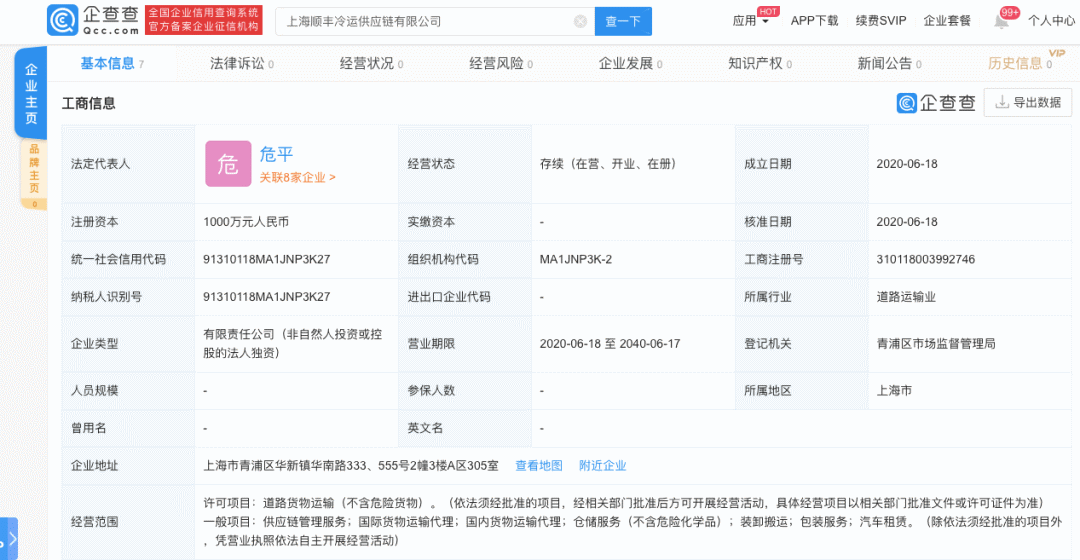Click the 查一下 search button
The width and height of the screenshot is (1080, 560).
tap(623, 21)
